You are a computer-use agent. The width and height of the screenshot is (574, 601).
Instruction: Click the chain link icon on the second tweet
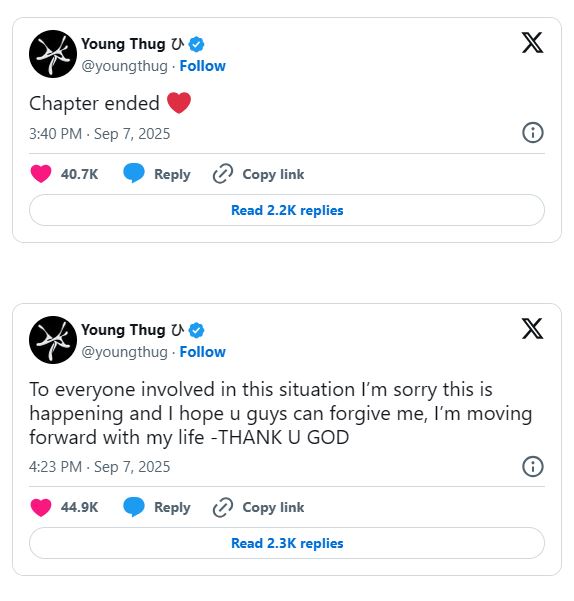(x=223, y=507)
